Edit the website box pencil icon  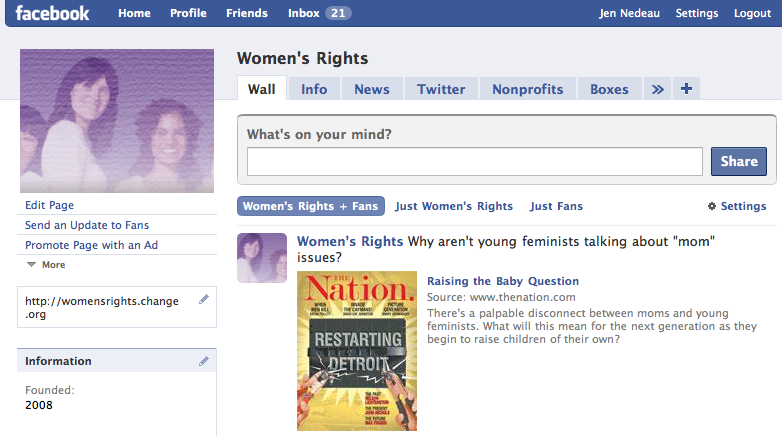tap(203, 299)
